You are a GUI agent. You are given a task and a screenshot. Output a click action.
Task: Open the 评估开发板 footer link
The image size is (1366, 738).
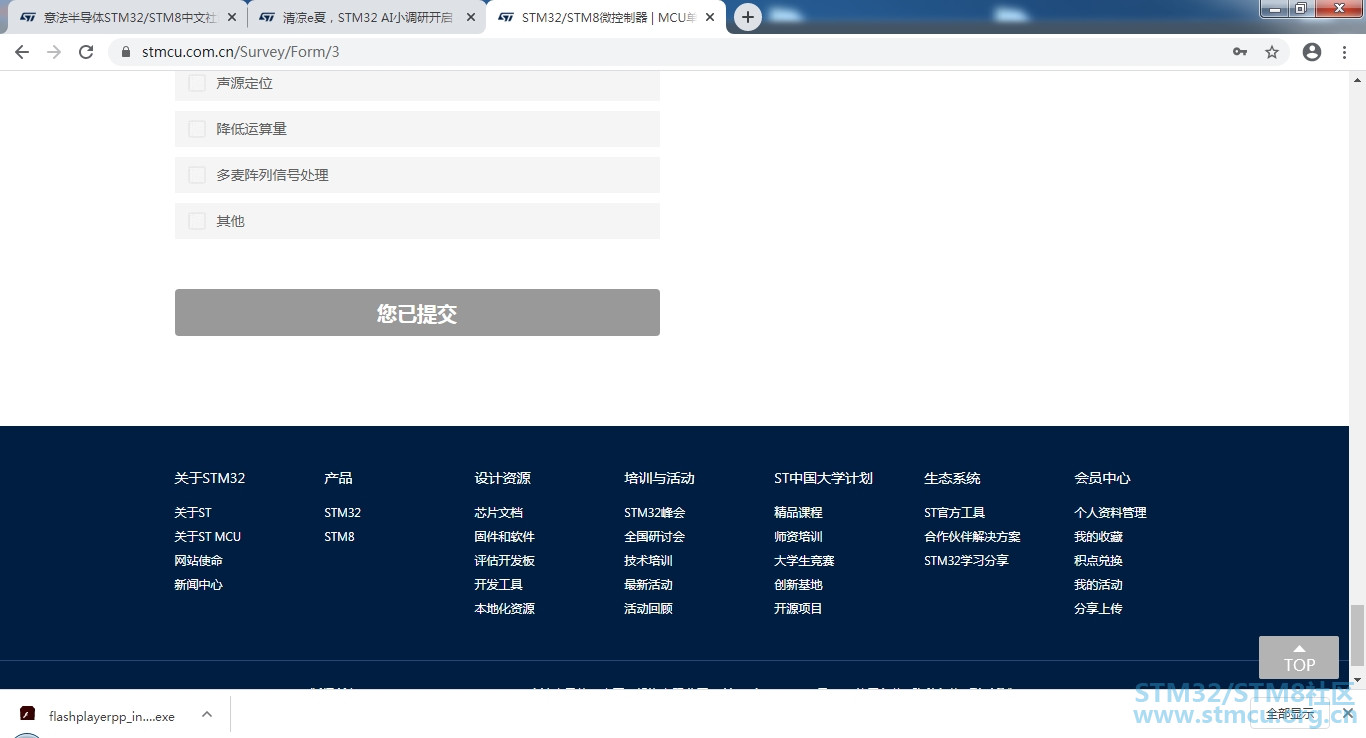coord(505,561)
